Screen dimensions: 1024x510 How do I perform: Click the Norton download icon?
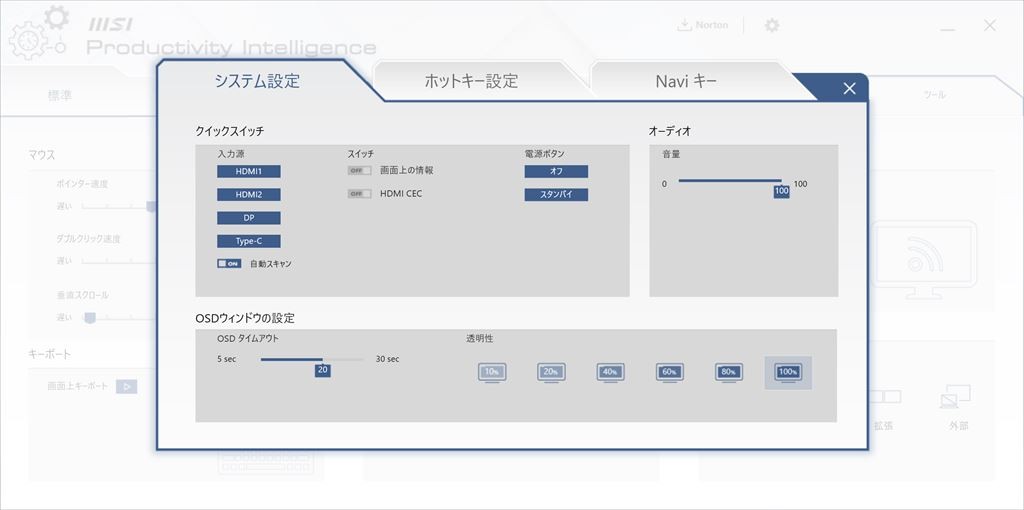[x=684, y=25]
